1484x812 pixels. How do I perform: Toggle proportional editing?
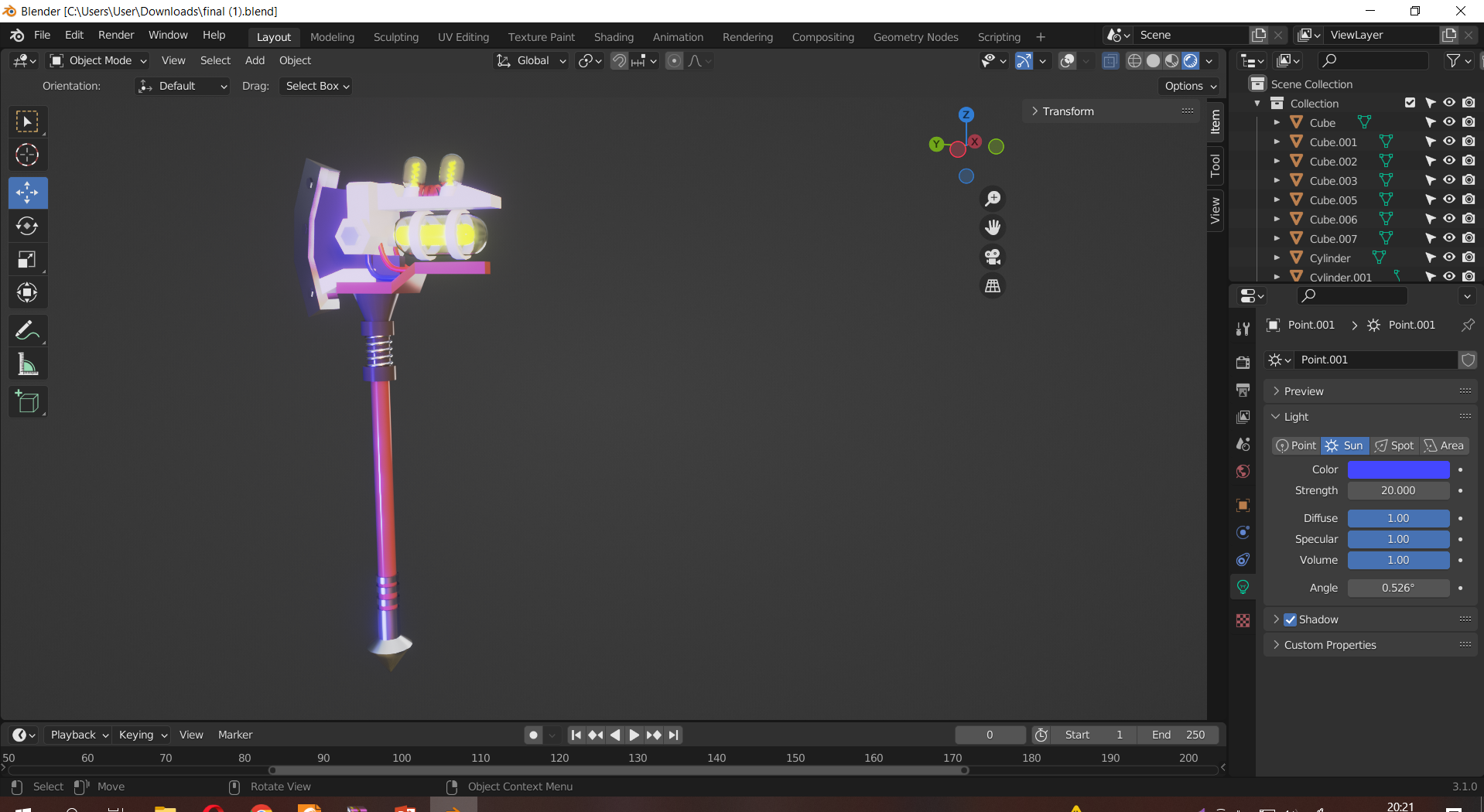pyautogui.click(x=674, y=60)
